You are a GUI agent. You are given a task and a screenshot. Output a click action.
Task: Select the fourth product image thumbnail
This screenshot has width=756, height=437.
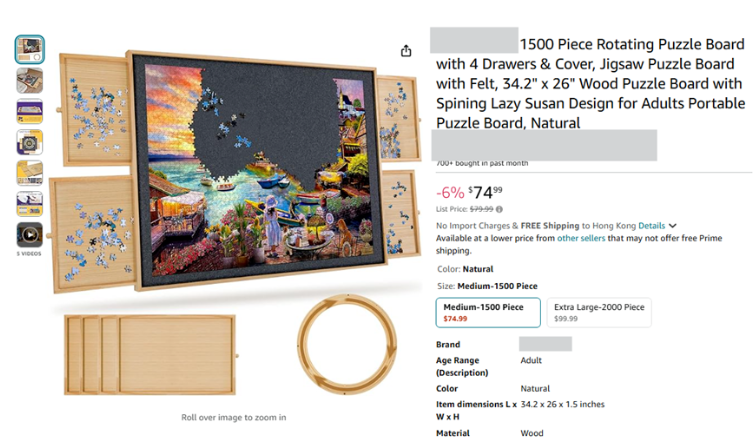tap(29, 142)
